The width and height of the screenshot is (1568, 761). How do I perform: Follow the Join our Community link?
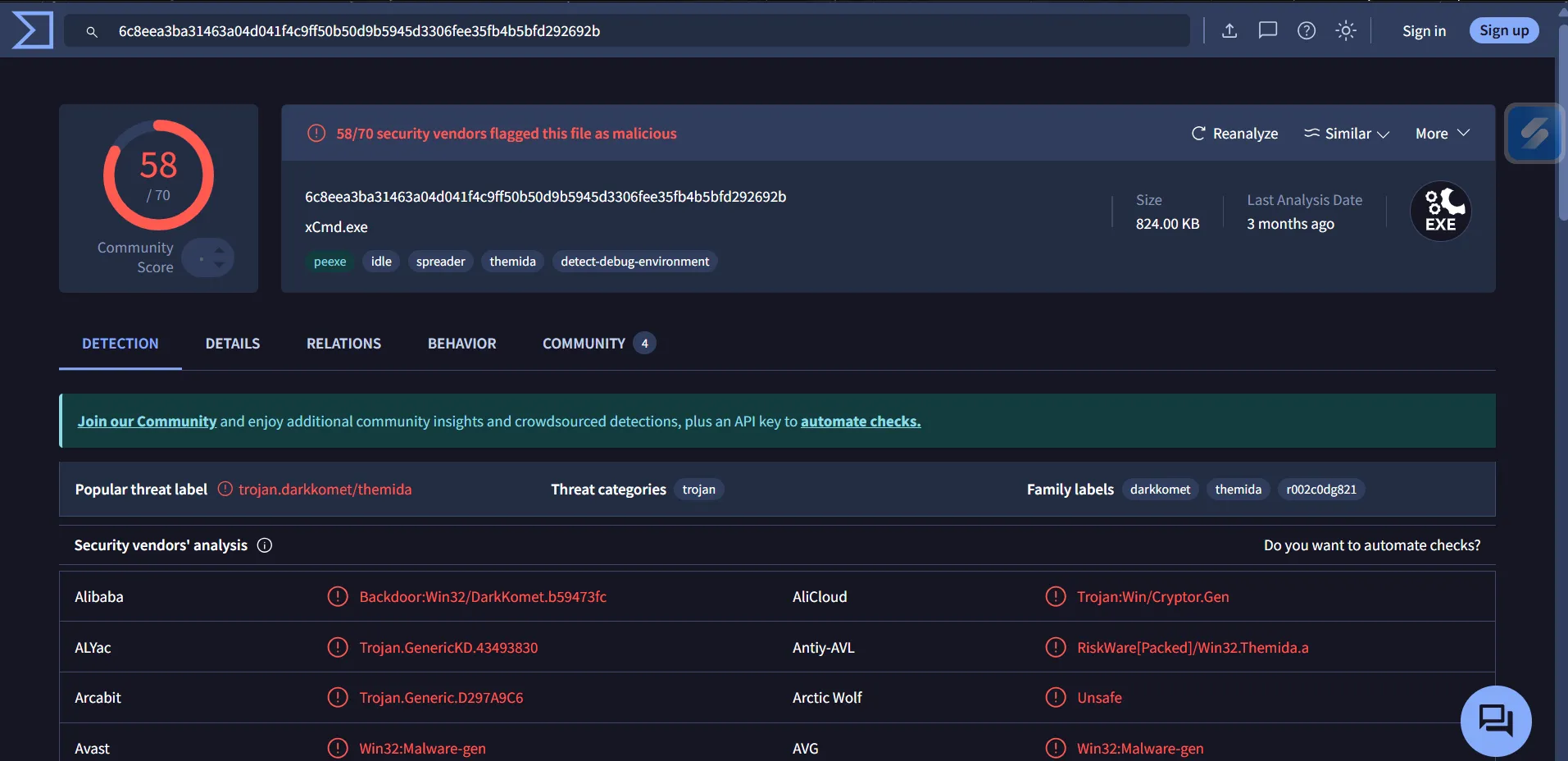click(x=147, y=422)
